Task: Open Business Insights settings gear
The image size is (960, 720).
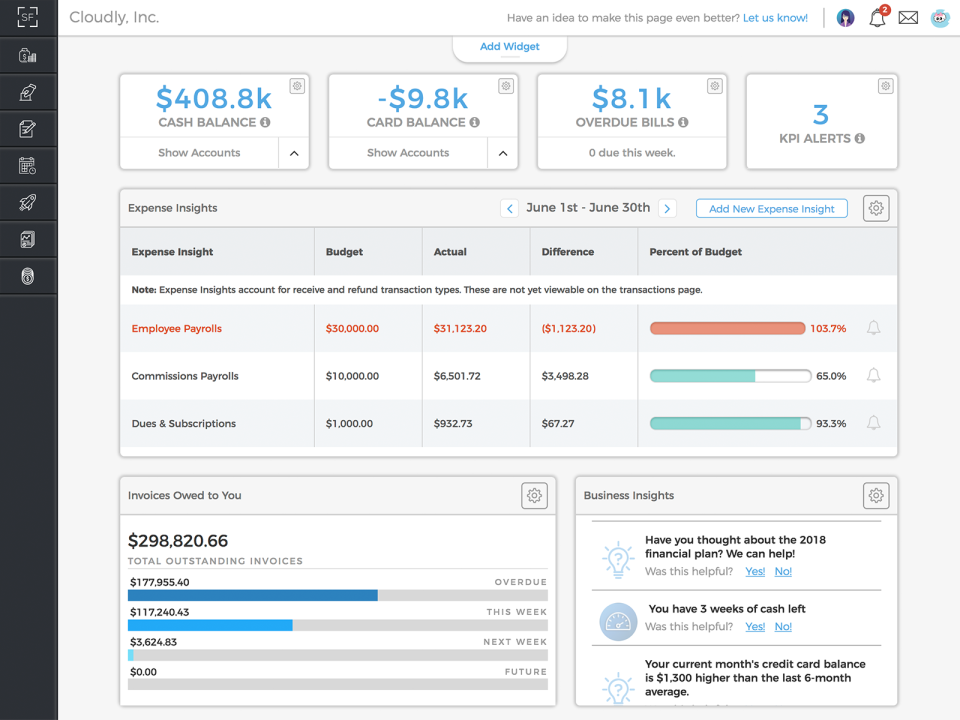Action: tap(876, 495)
